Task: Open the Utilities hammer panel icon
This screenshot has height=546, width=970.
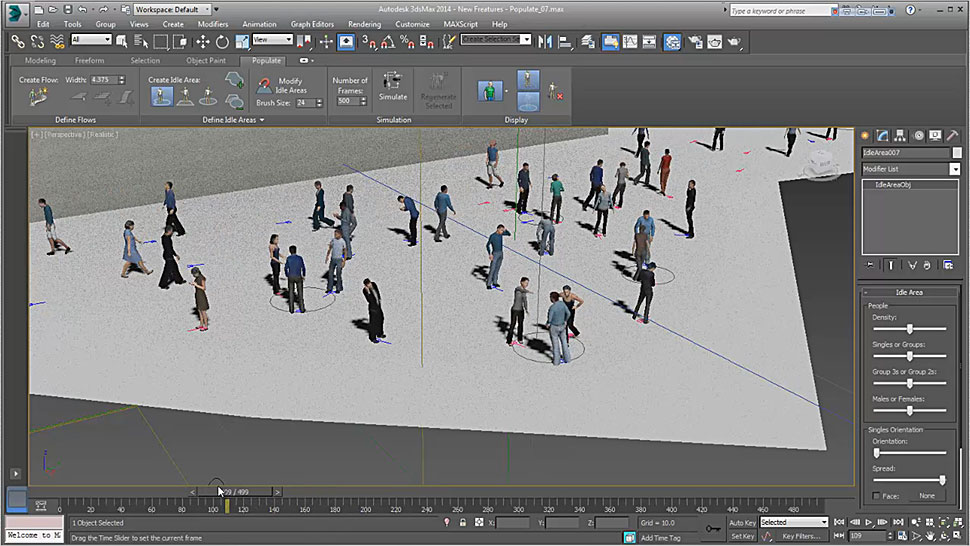Action: pos(950,135)
